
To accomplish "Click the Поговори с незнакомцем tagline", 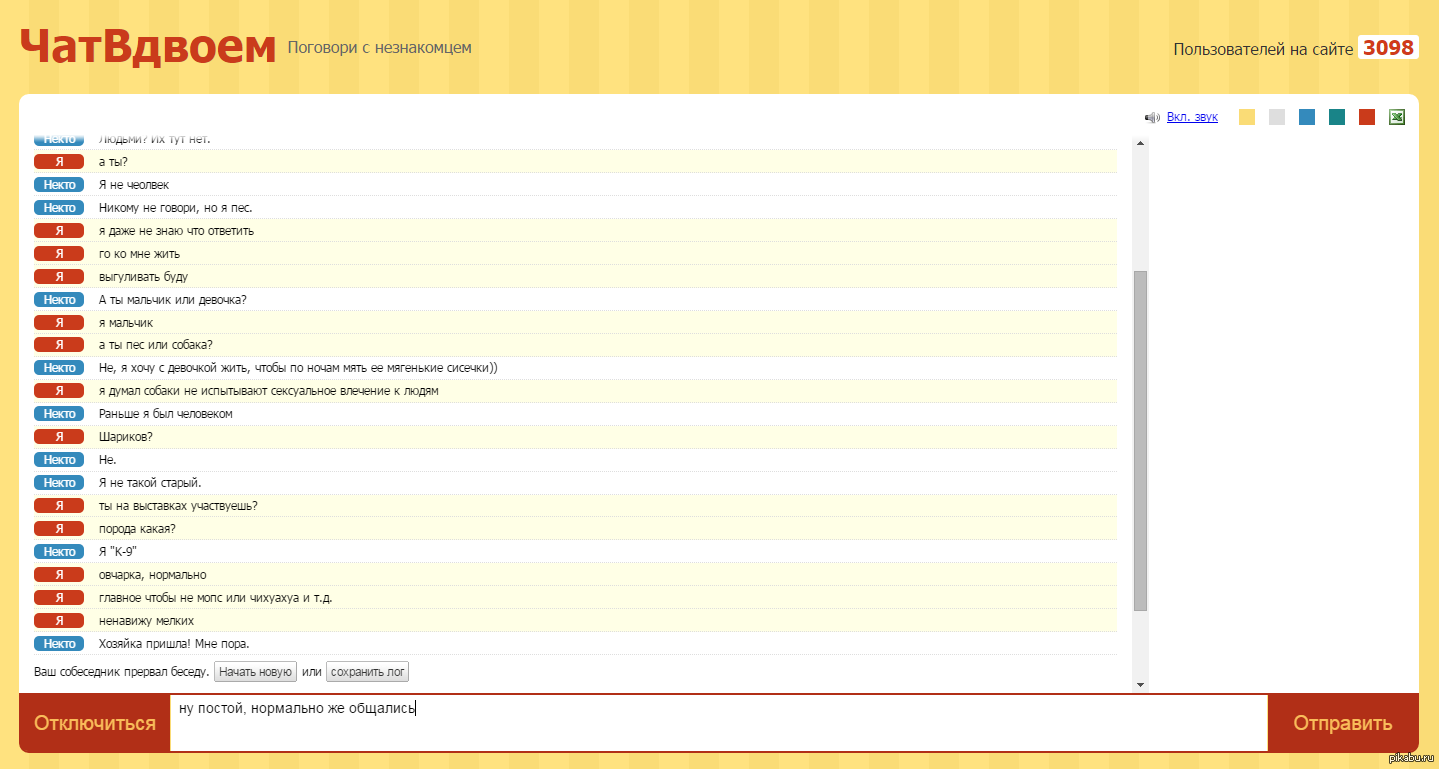I will click(x=379, y=48).
